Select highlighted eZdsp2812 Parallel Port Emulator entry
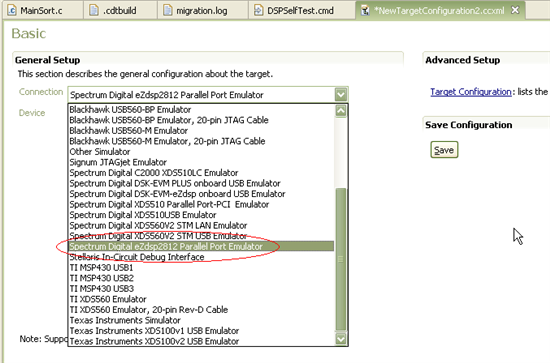 click(x=201, y=246)
